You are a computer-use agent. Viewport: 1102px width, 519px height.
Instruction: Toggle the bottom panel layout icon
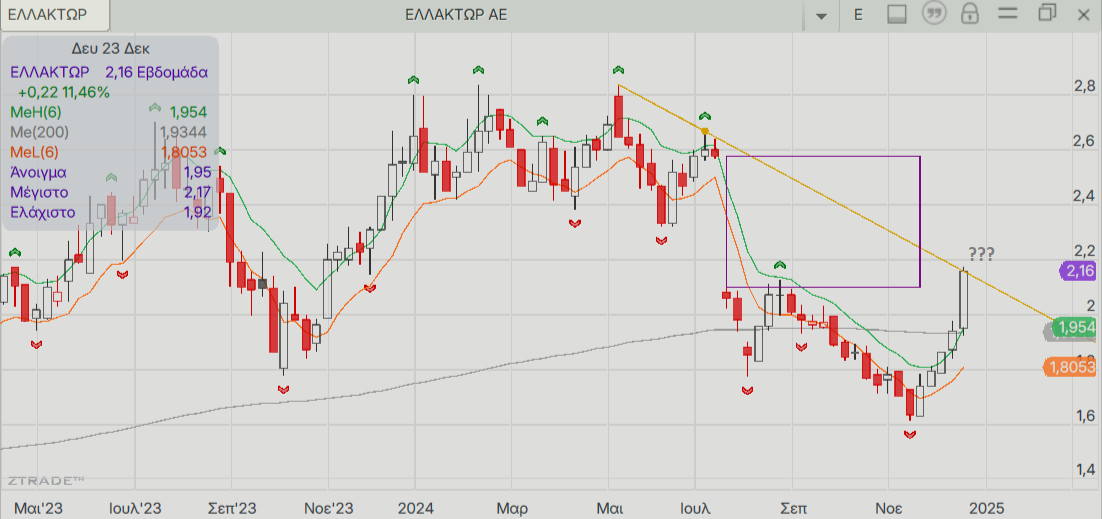click(897, 14)
